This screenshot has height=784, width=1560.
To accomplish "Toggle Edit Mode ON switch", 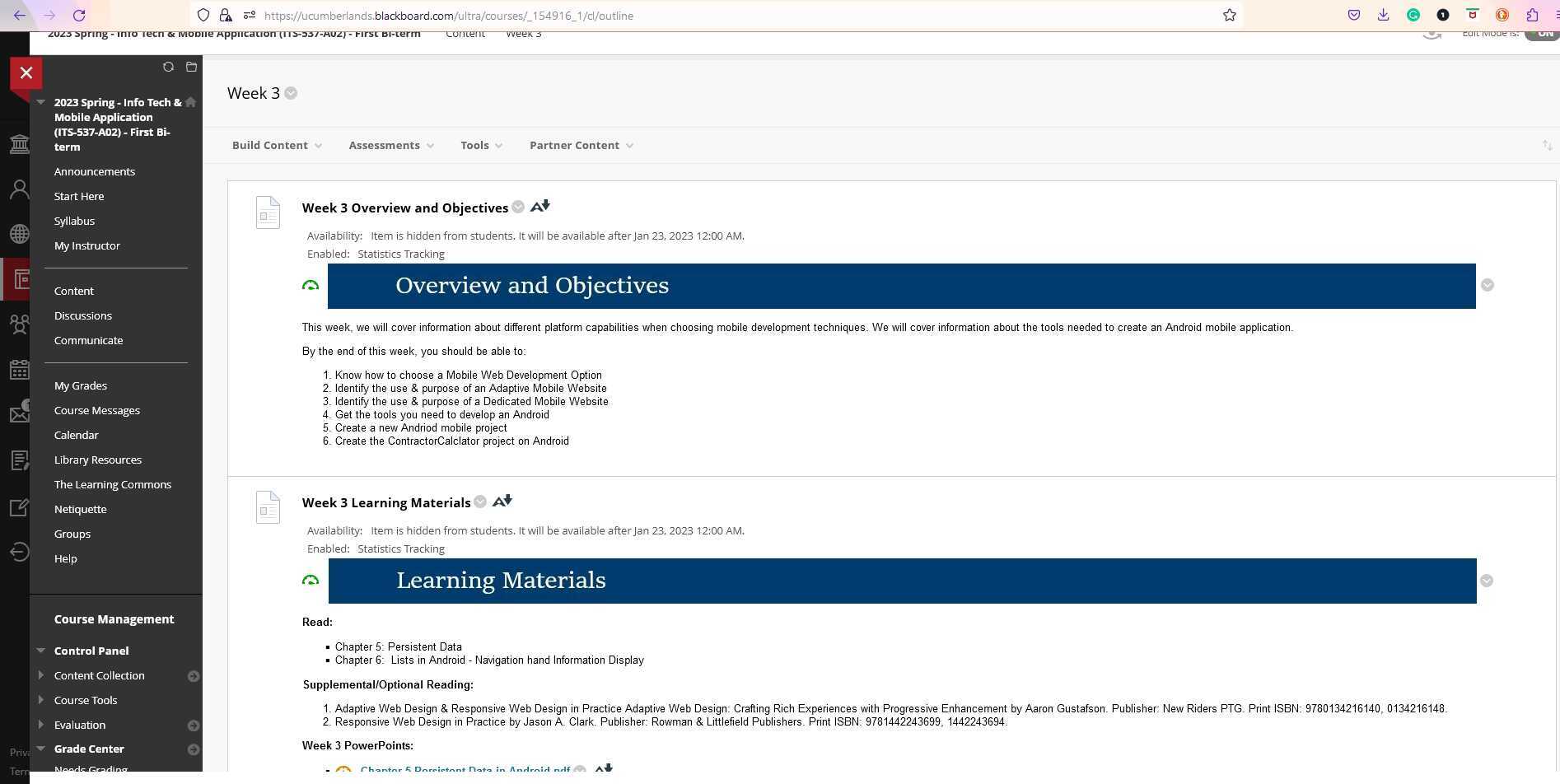I will pos(1542,33).
